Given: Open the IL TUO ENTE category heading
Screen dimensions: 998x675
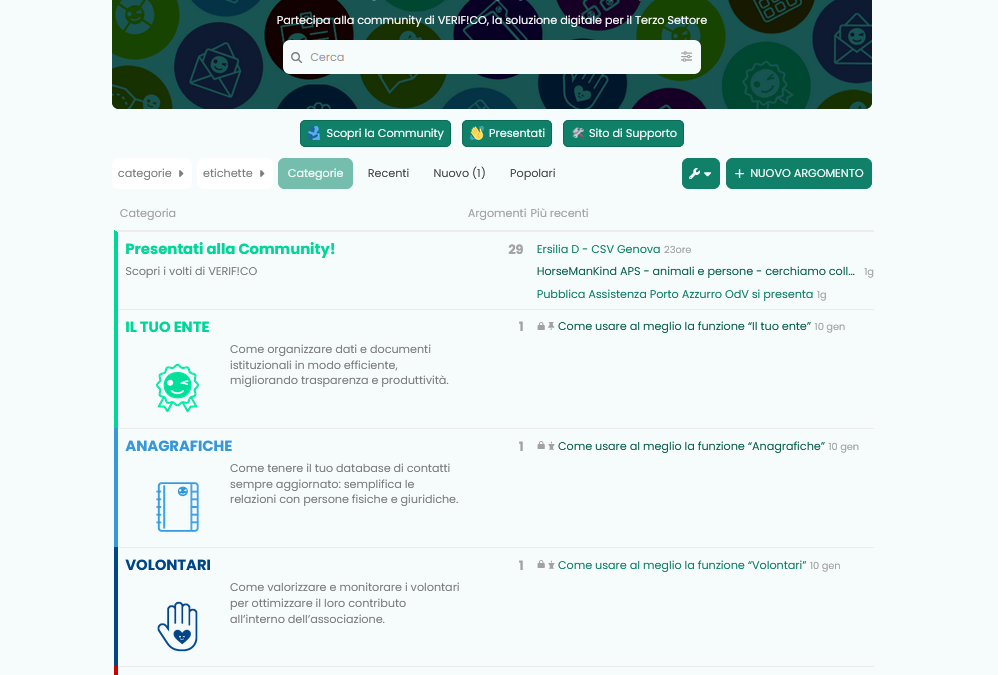Looking at the screenshot, I should coord(167,327).
